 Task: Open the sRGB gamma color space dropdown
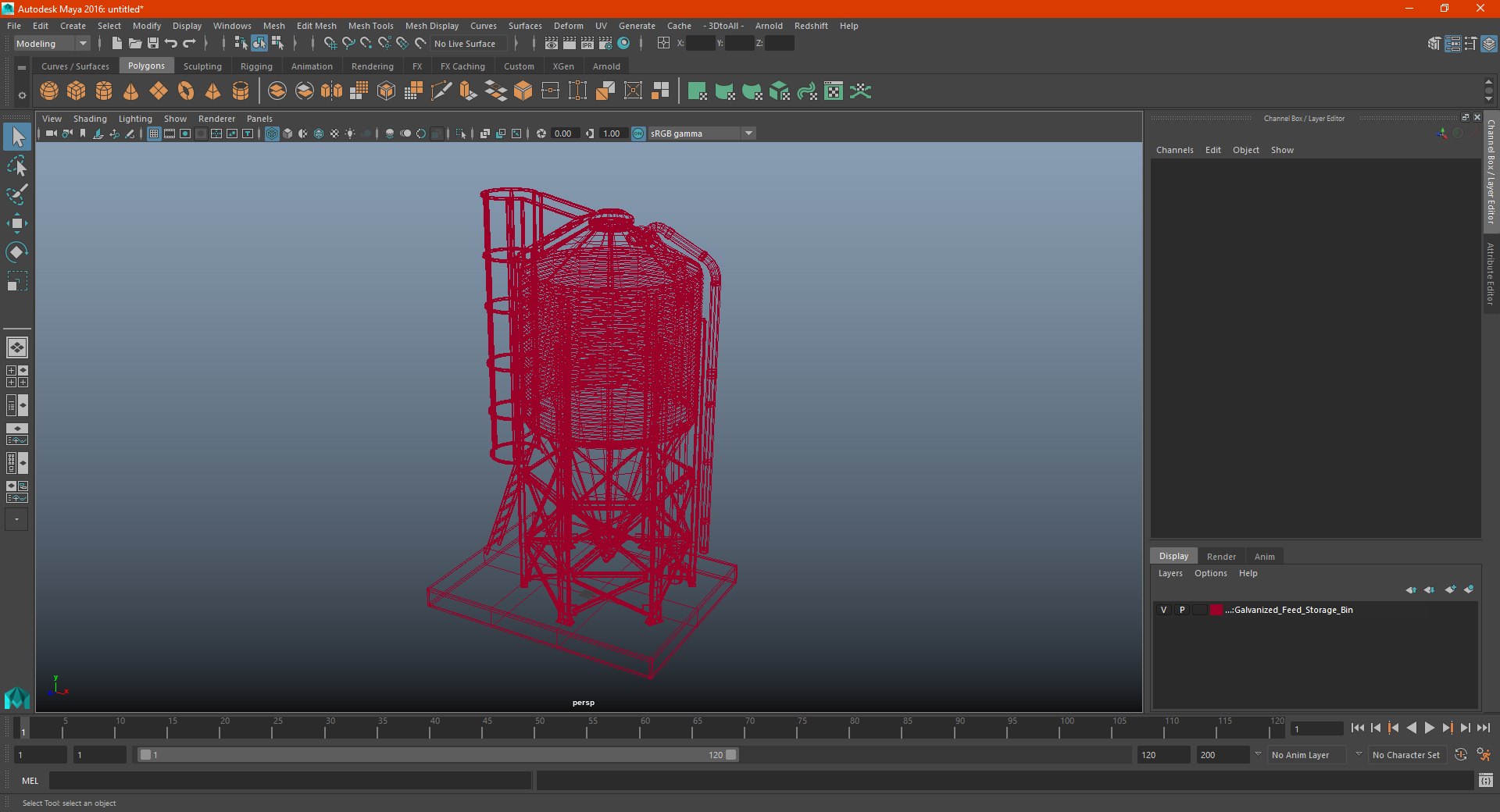[x=702, y=134]
